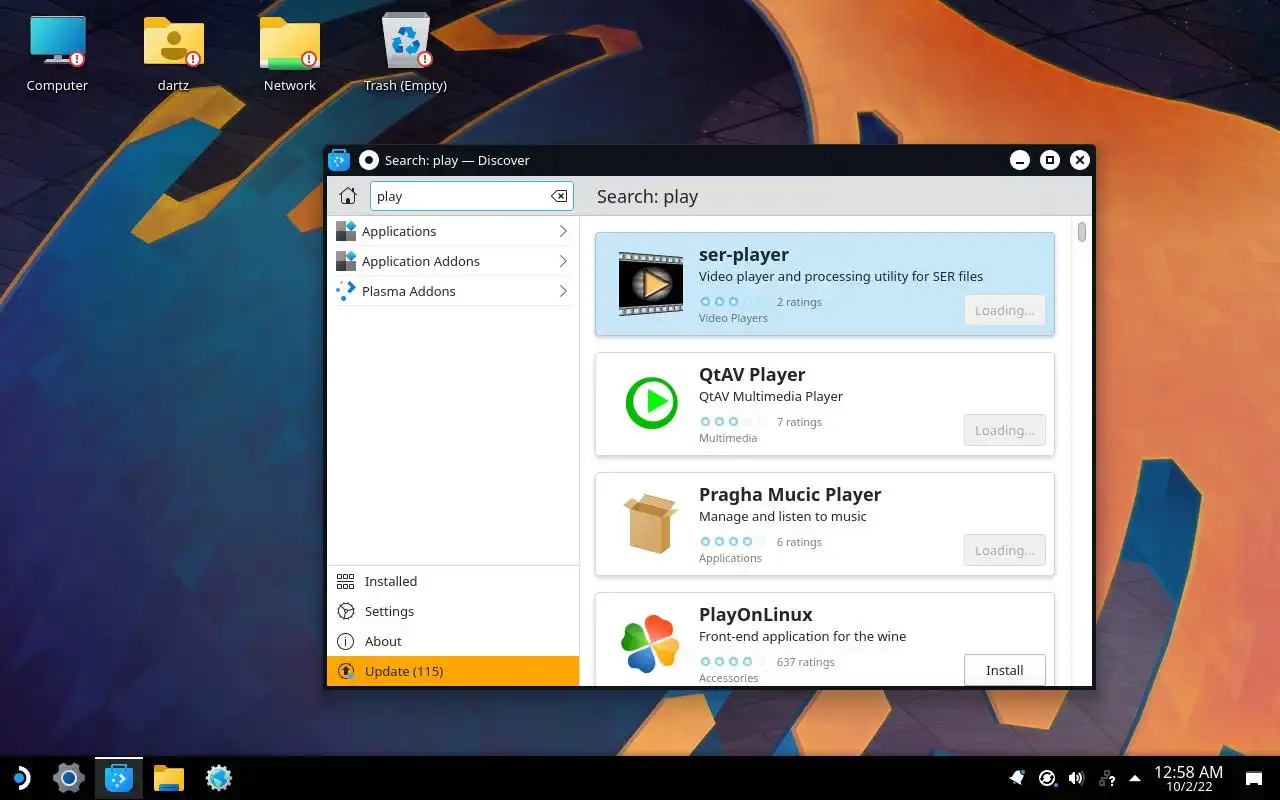Viewport: 1280px width, 800px height.
Task: Click the Installed grid icon
Action: pyautogui.click(x=345, y=581)
